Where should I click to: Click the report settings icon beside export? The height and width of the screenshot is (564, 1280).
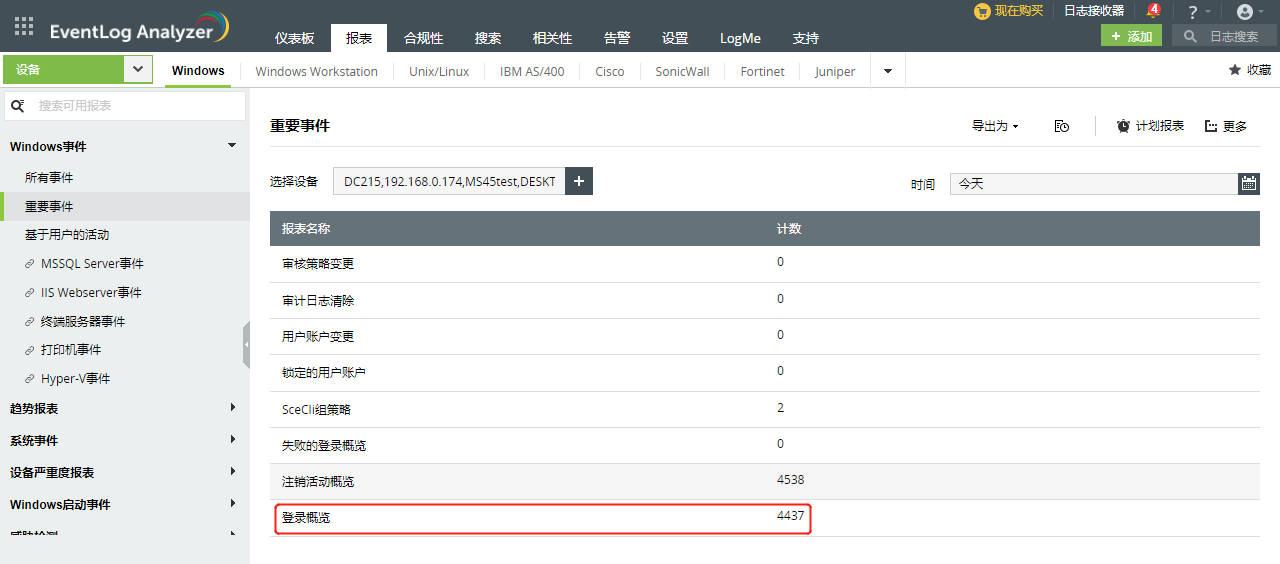pyautogui.click(x=1062, y=126)
